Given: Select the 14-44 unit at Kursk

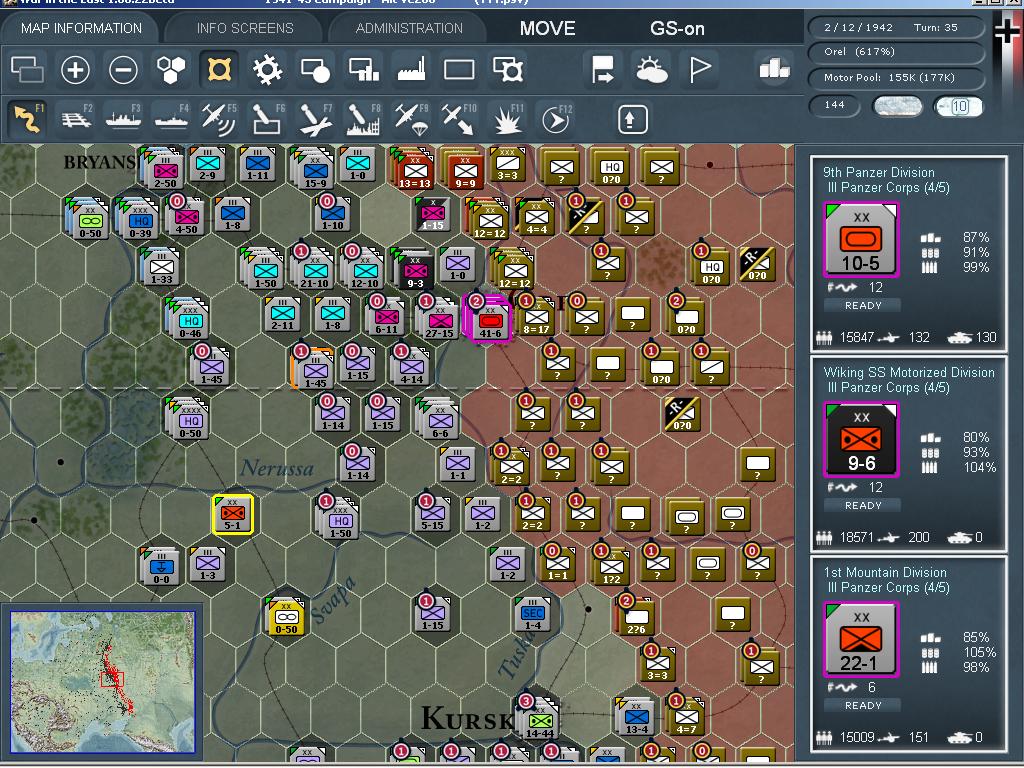Looking at the screenshot, I should (x=539, y=721).
